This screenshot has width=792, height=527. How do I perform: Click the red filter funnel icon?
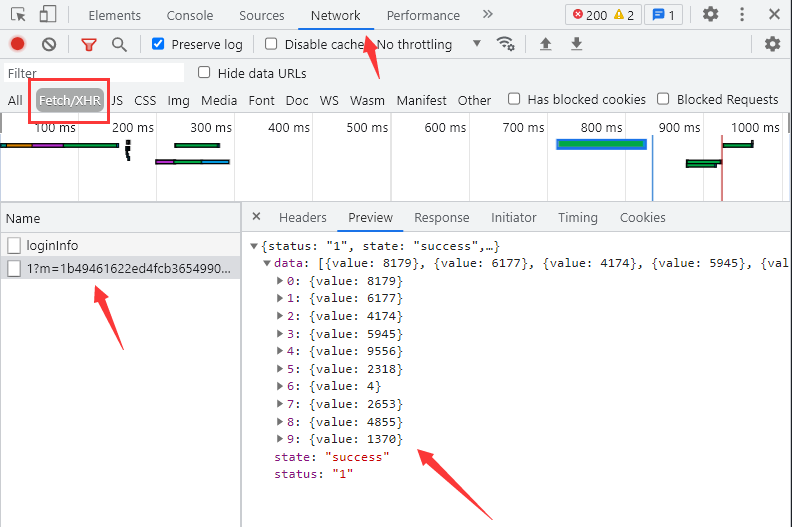point(89,44)
